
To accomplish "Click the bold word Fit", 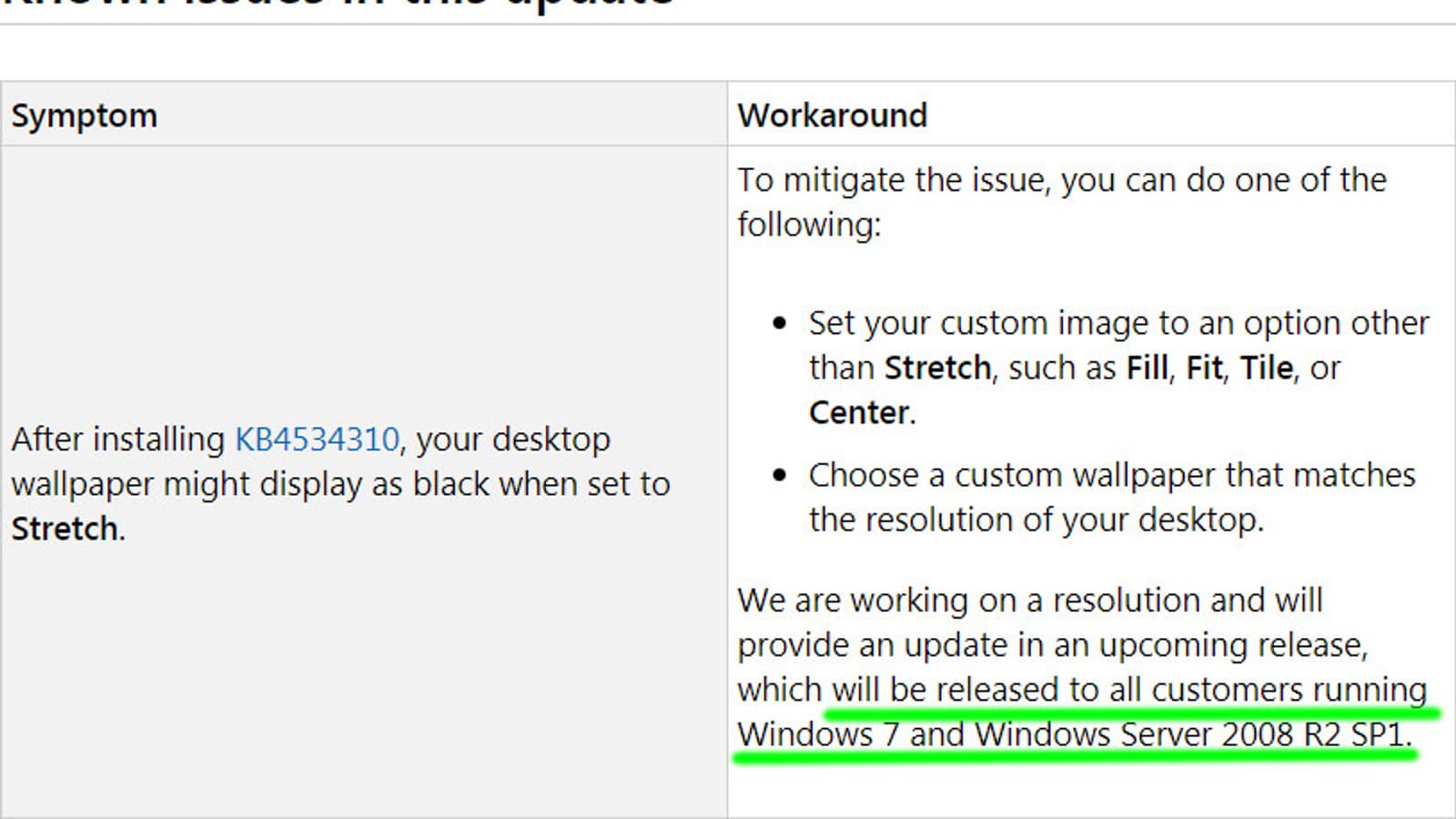I will (1204, 368).
